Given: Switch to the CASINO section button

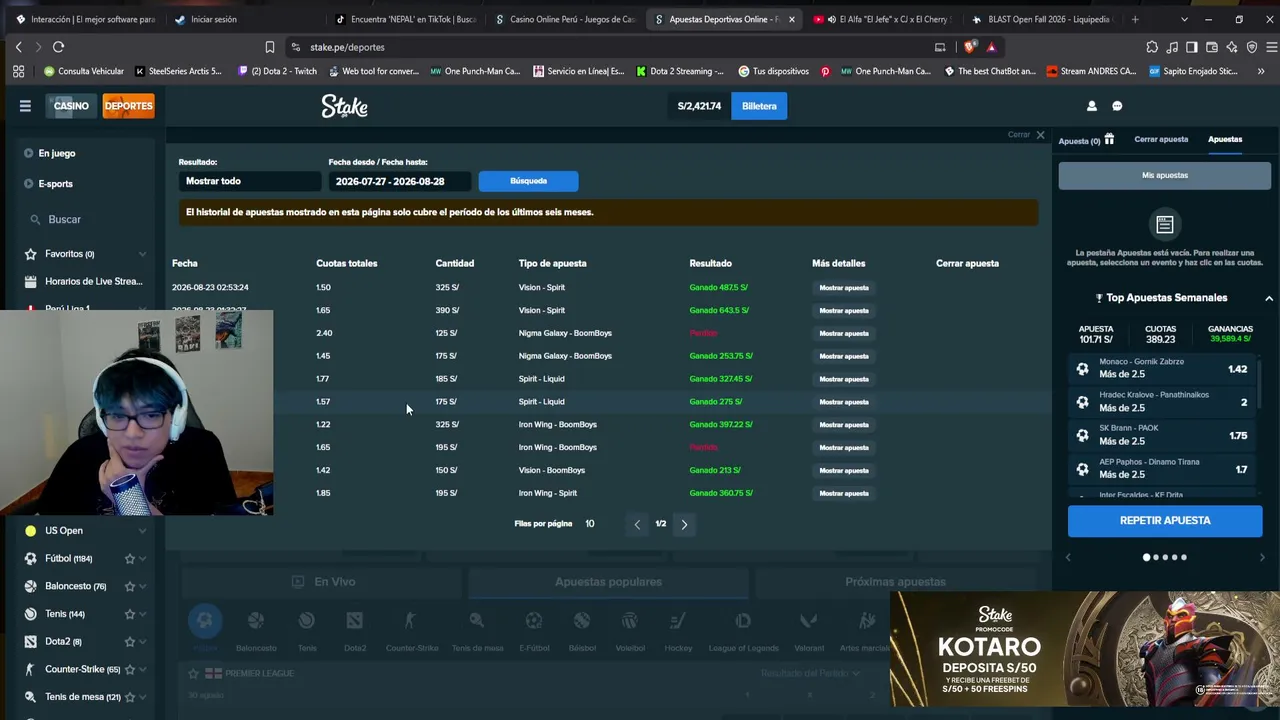Looking at the screenshot, I should pyautogui.click(x=71, y=106).
